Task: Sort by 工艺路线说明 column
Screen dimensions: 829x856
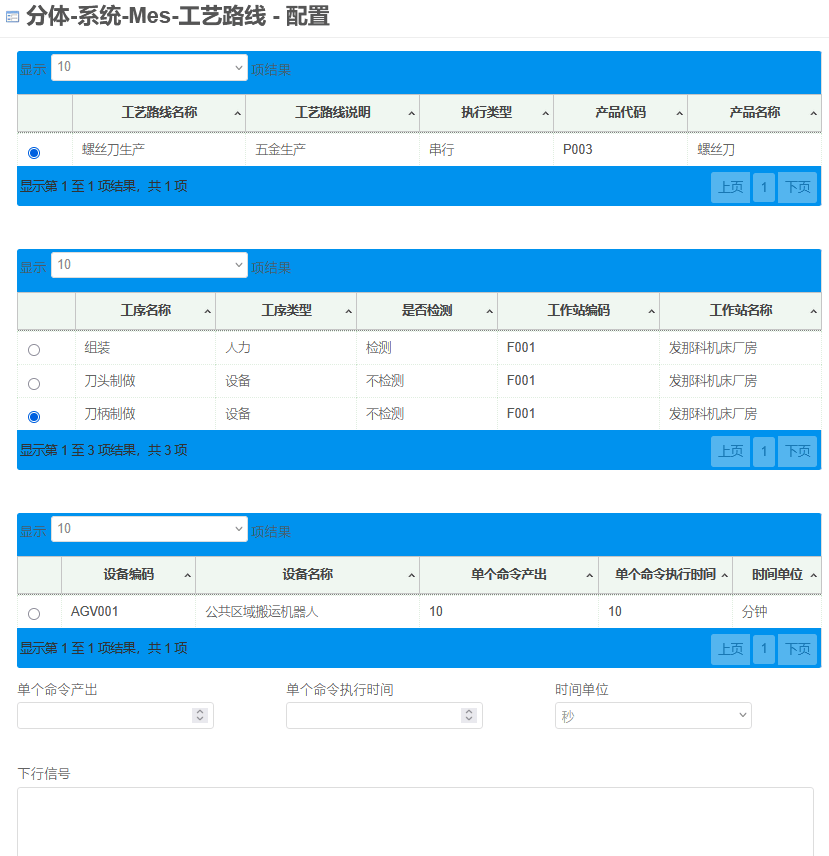Action: [332, 113]
